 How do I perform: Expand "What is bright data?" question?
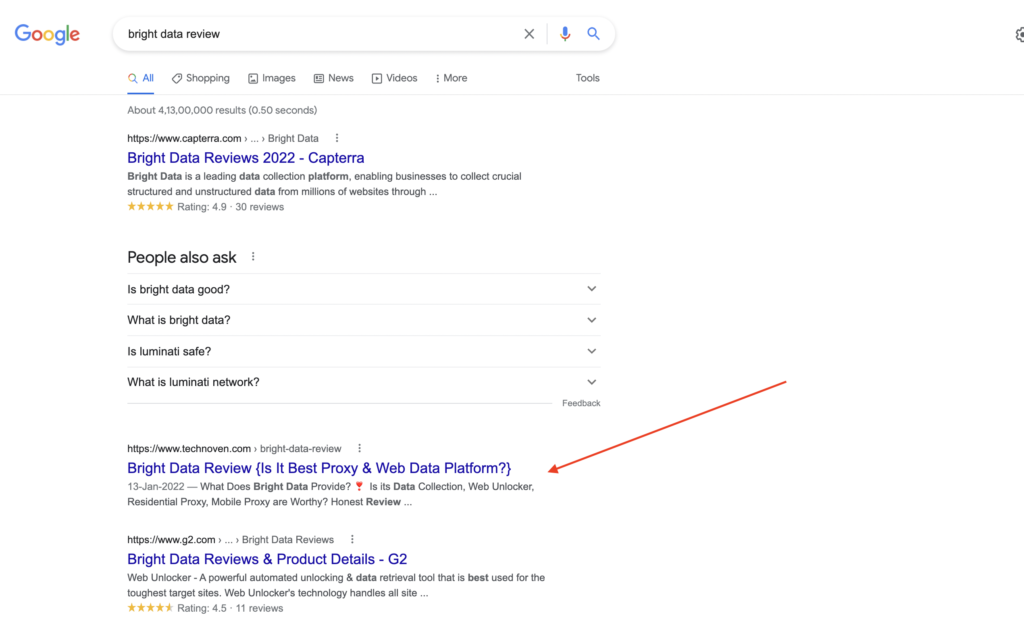coord(591,320)
